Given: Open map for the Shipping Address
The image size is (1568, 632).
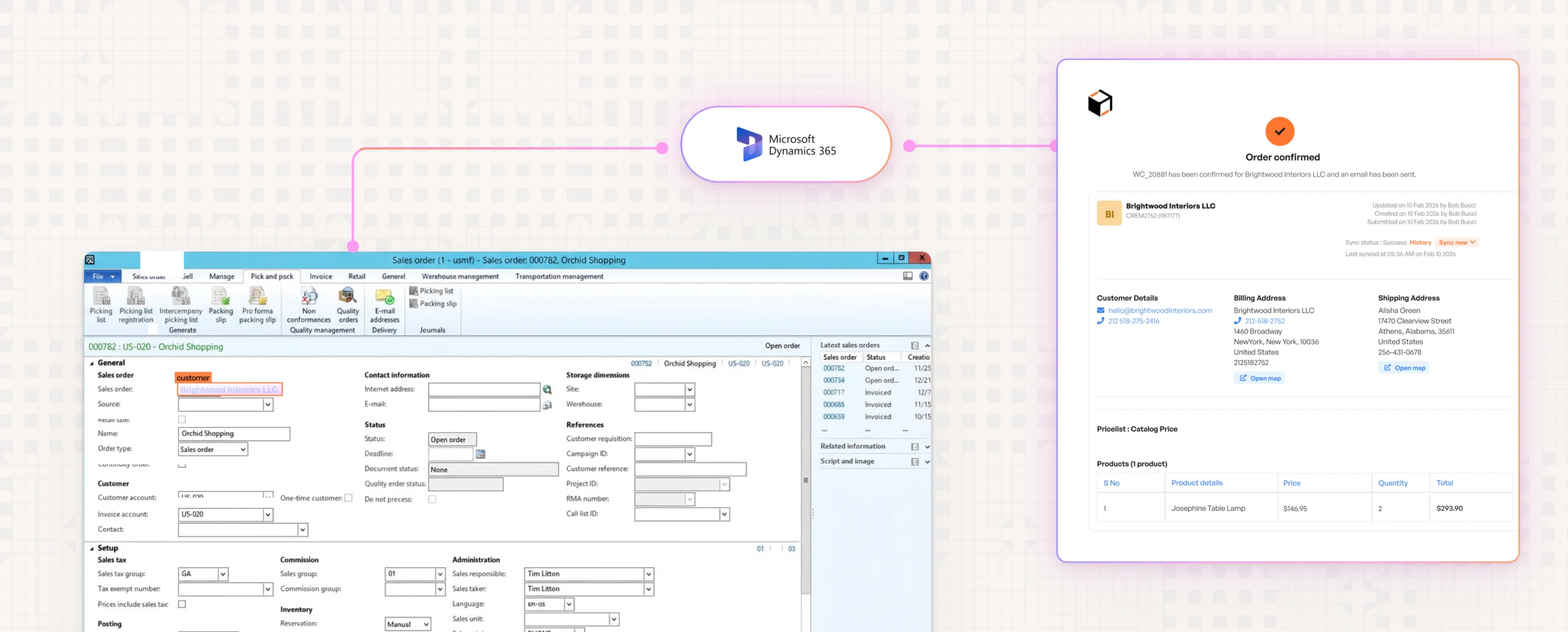Looking at the screenshot, I should (1404, 368).
